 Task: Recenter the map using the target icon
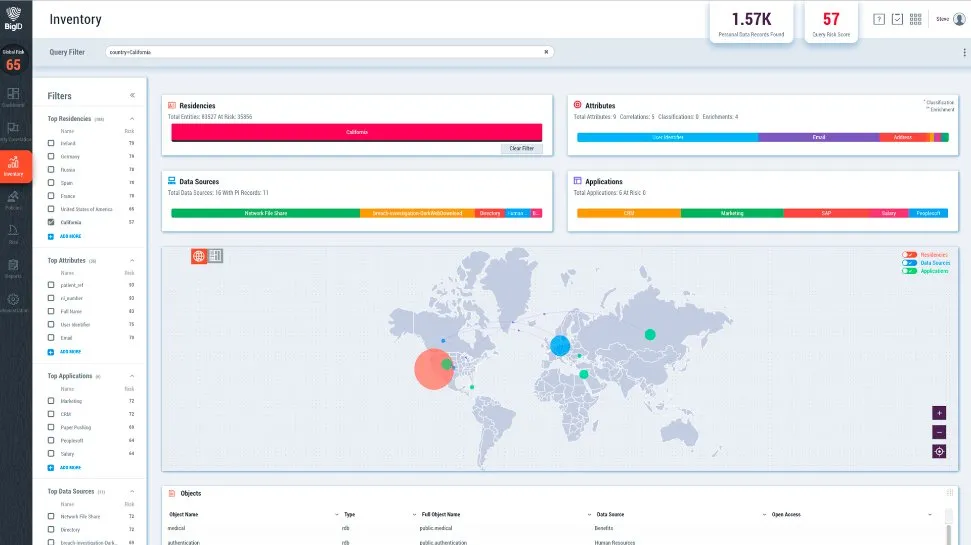coord(938,451)
